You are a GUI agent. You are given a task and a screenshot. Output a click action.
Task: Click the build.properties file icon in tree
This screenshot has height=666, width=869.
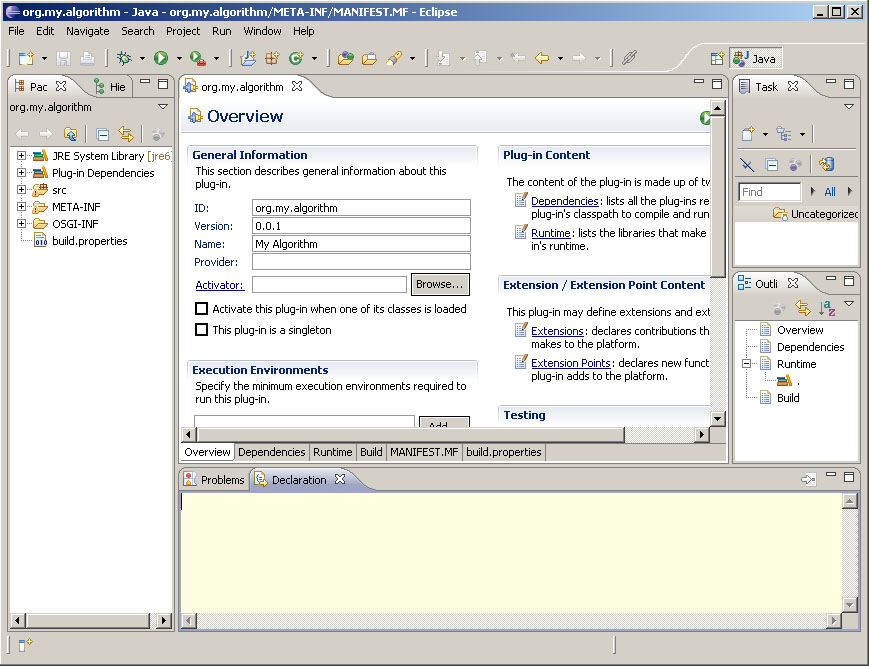pyautogui.click(x=40, y=240)
